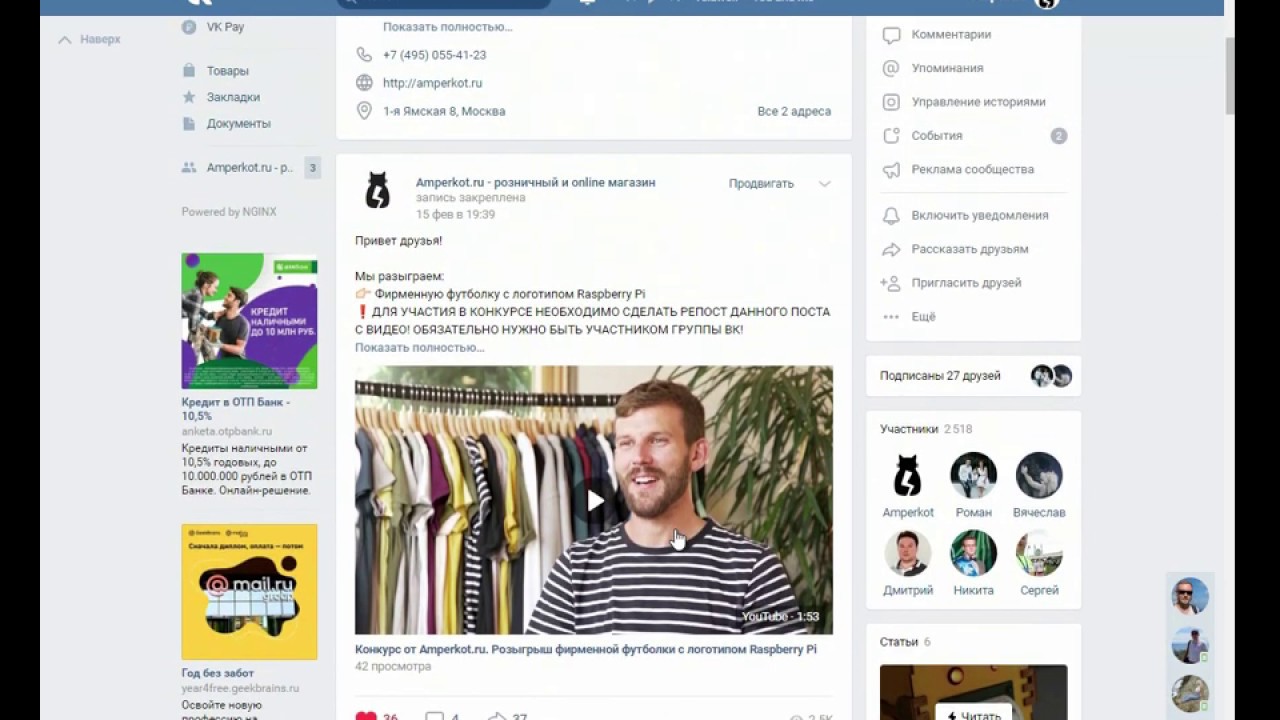
Task: Click the map pin location icon
Action: pos(364,111)
